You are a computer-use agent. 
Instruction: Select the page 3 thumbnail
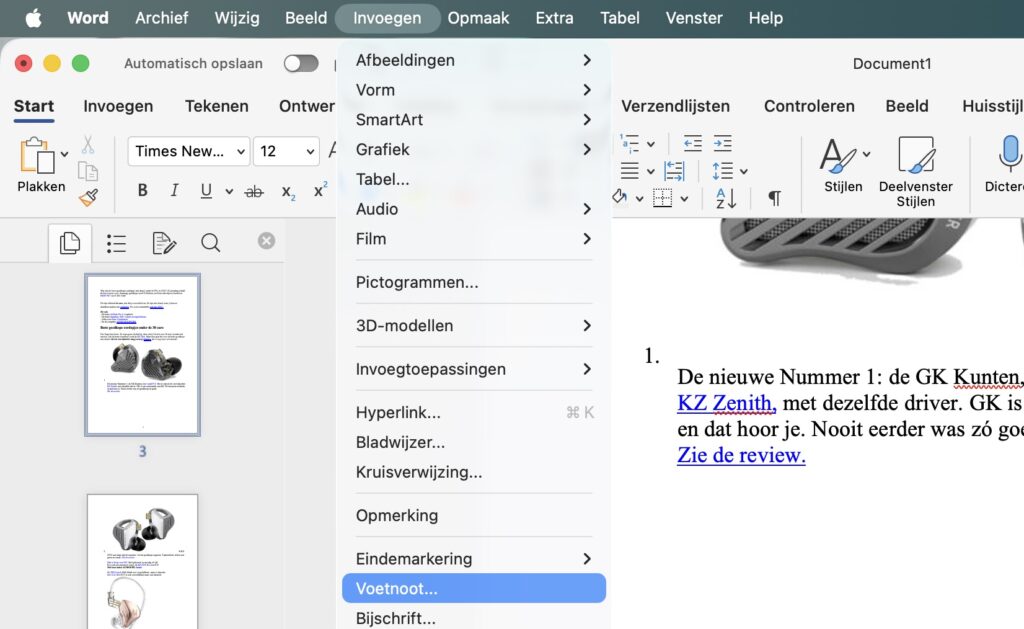(142, 355)
